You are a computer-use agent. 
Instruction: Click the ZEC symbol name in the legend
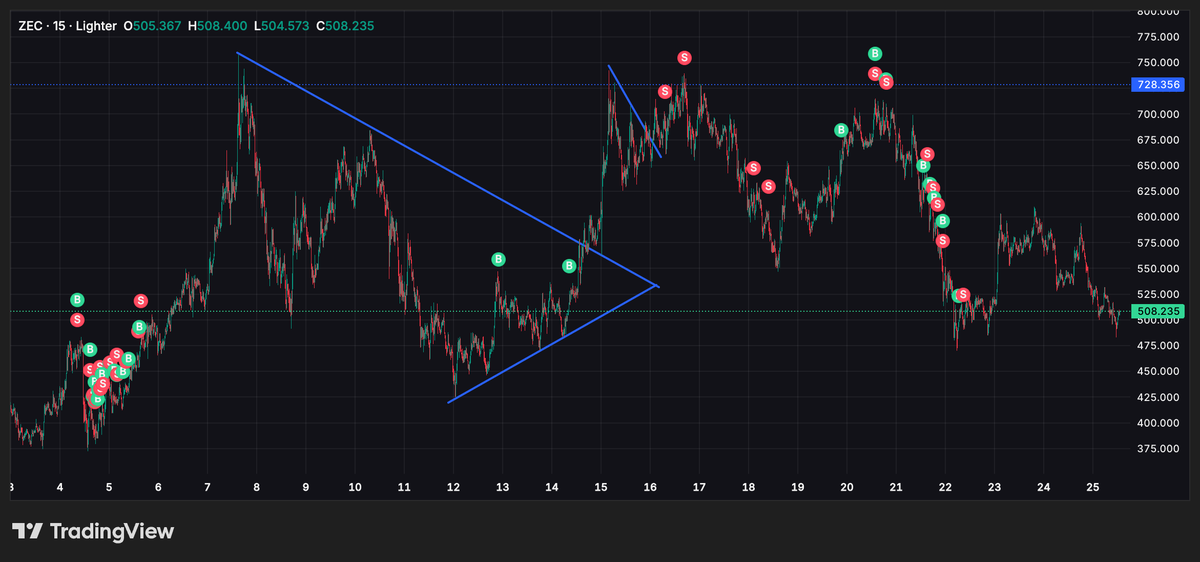pos(30,26)
